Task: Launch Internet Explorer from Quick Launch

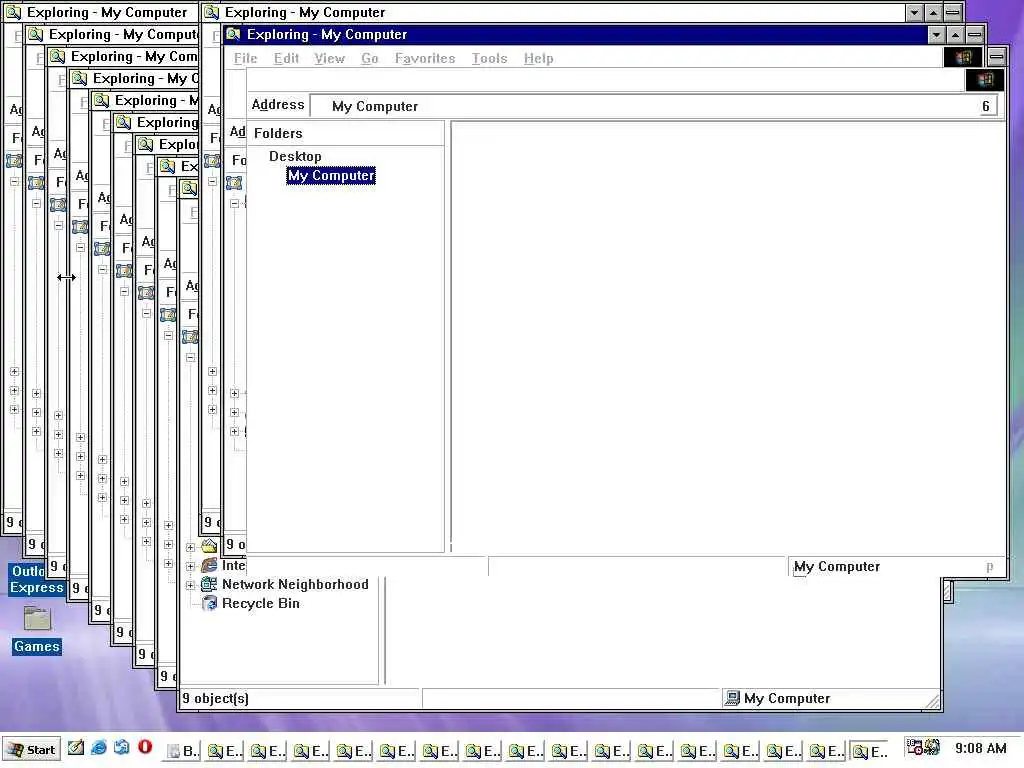Action: pyautogui.click(x=99, y=748)
